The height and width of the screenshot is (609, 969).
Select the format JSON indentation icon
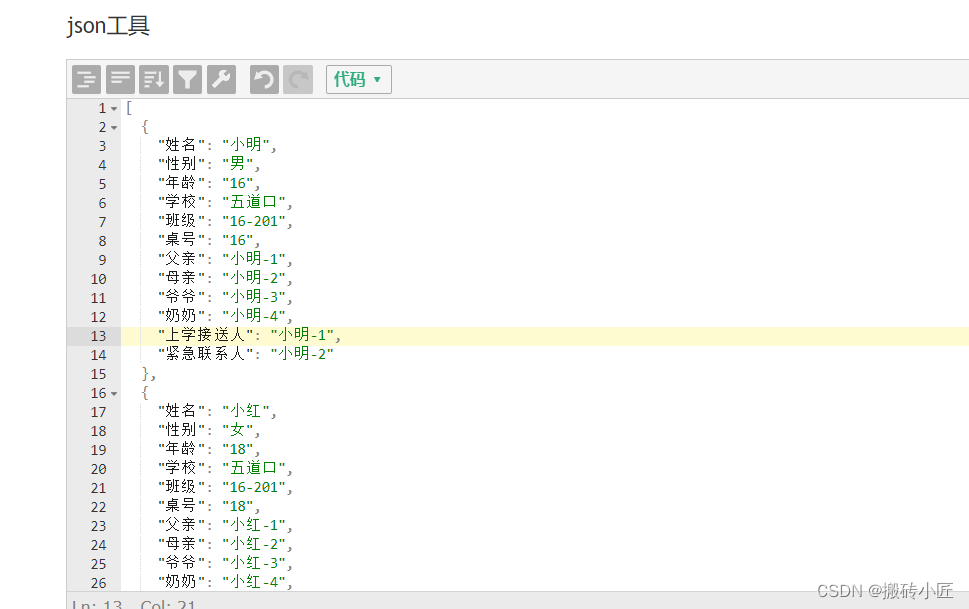[x=85, y=79]
